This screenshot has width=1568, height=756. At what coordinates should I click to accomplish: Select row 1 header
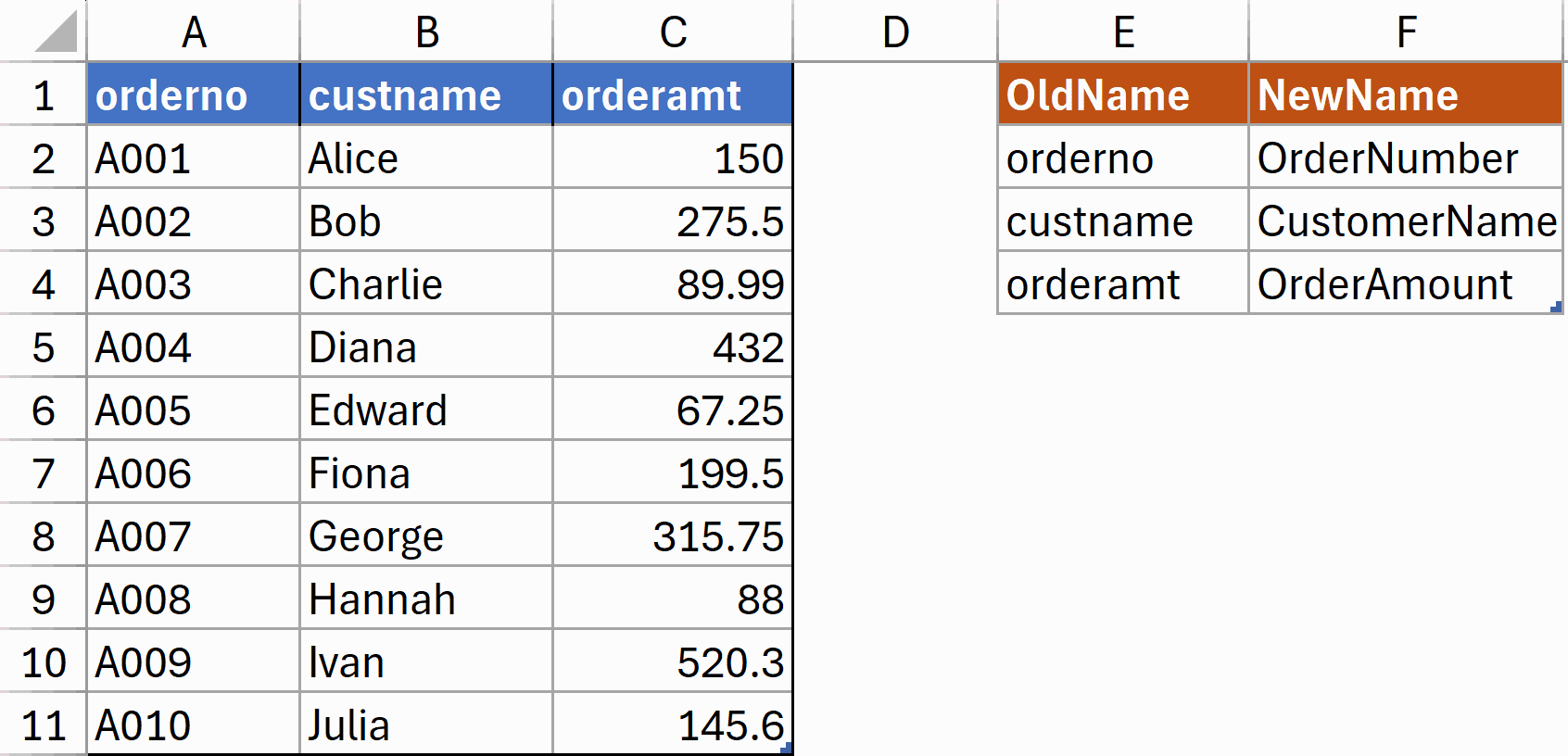tap(42, 94)
